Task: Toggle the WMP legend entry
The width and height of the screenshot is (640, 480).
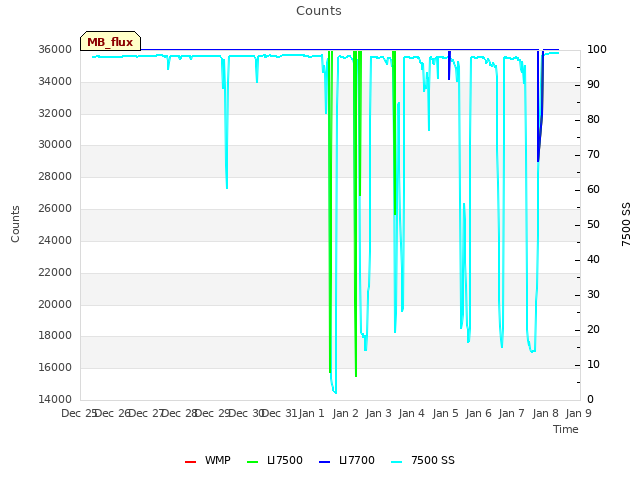Action: click(207, 460)
